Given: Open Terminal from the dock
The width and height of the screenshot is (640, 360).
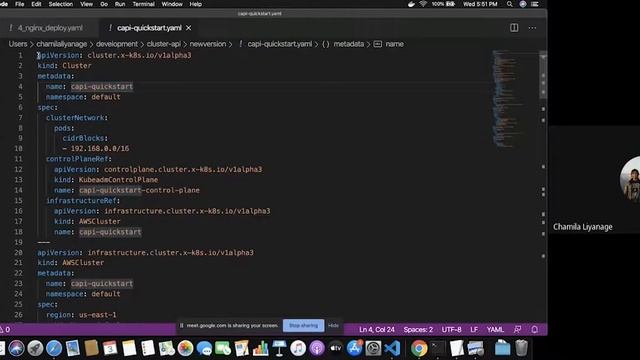Looking at the screenshot, I should (x=438, y=348).
